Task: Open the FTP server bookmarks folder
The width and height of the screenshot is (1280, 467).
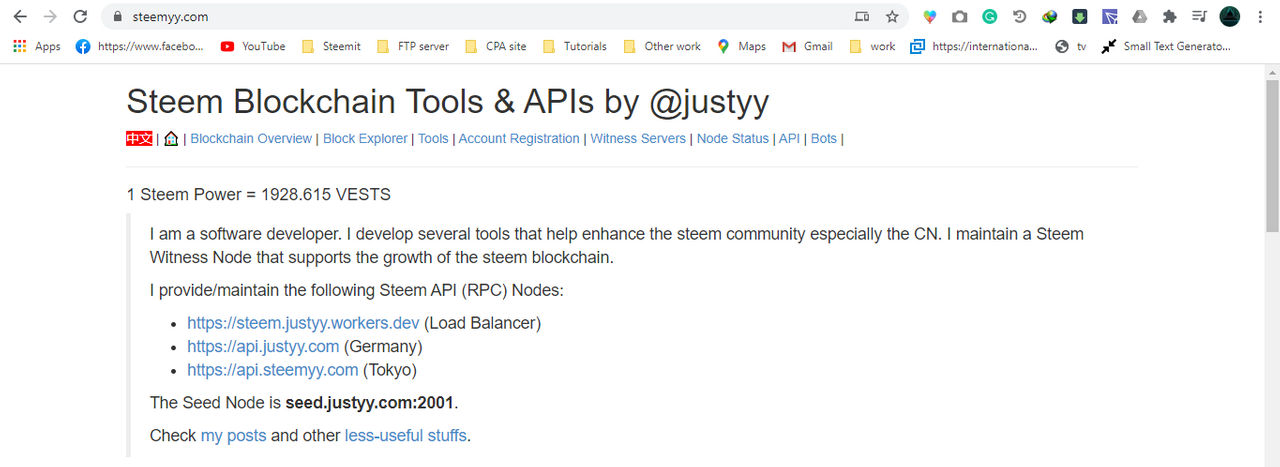Action: (413, 46)
